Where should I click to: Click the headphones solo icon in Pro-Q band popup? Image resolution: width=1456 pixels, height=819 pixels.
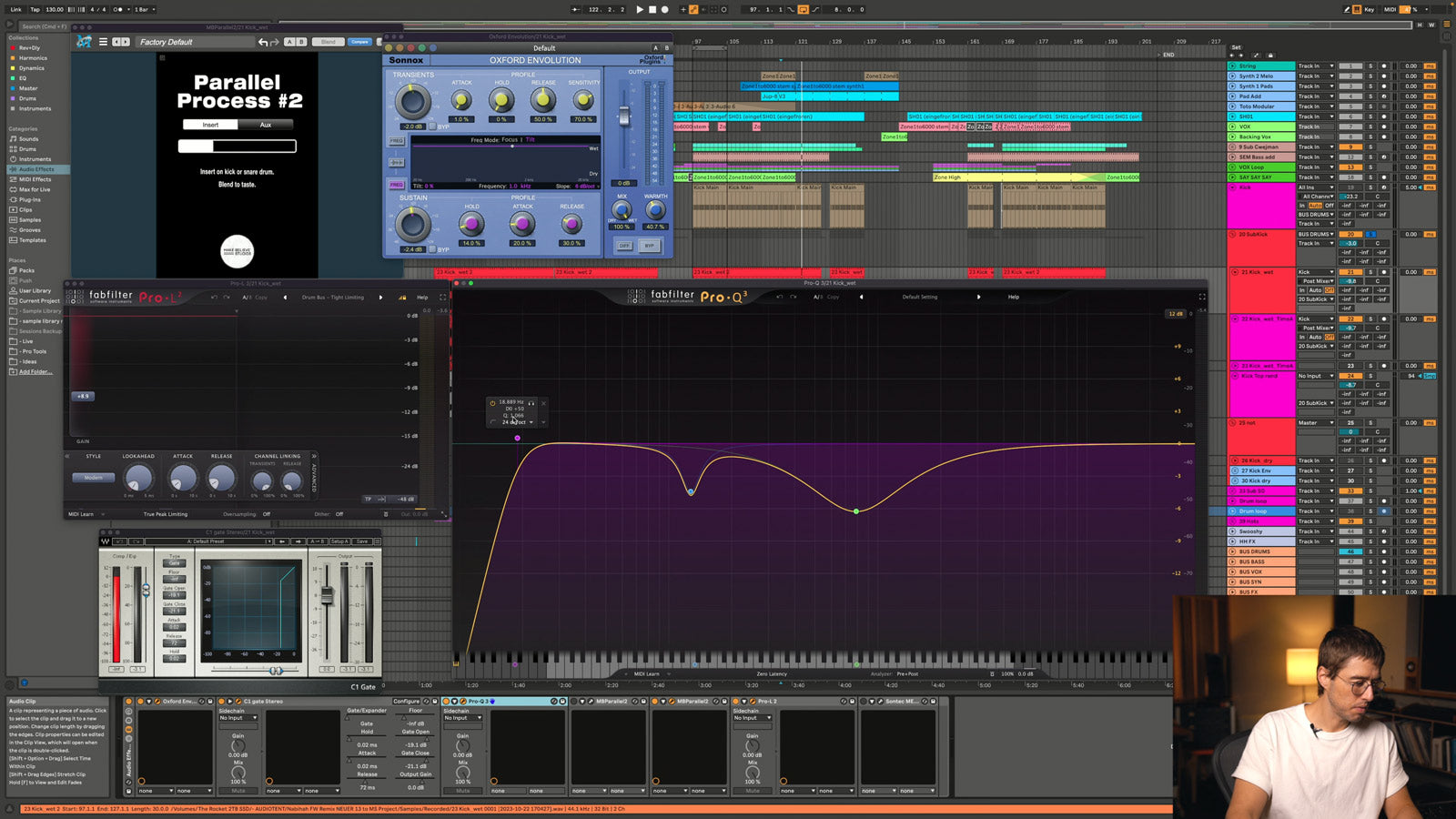tap(531, 402)
